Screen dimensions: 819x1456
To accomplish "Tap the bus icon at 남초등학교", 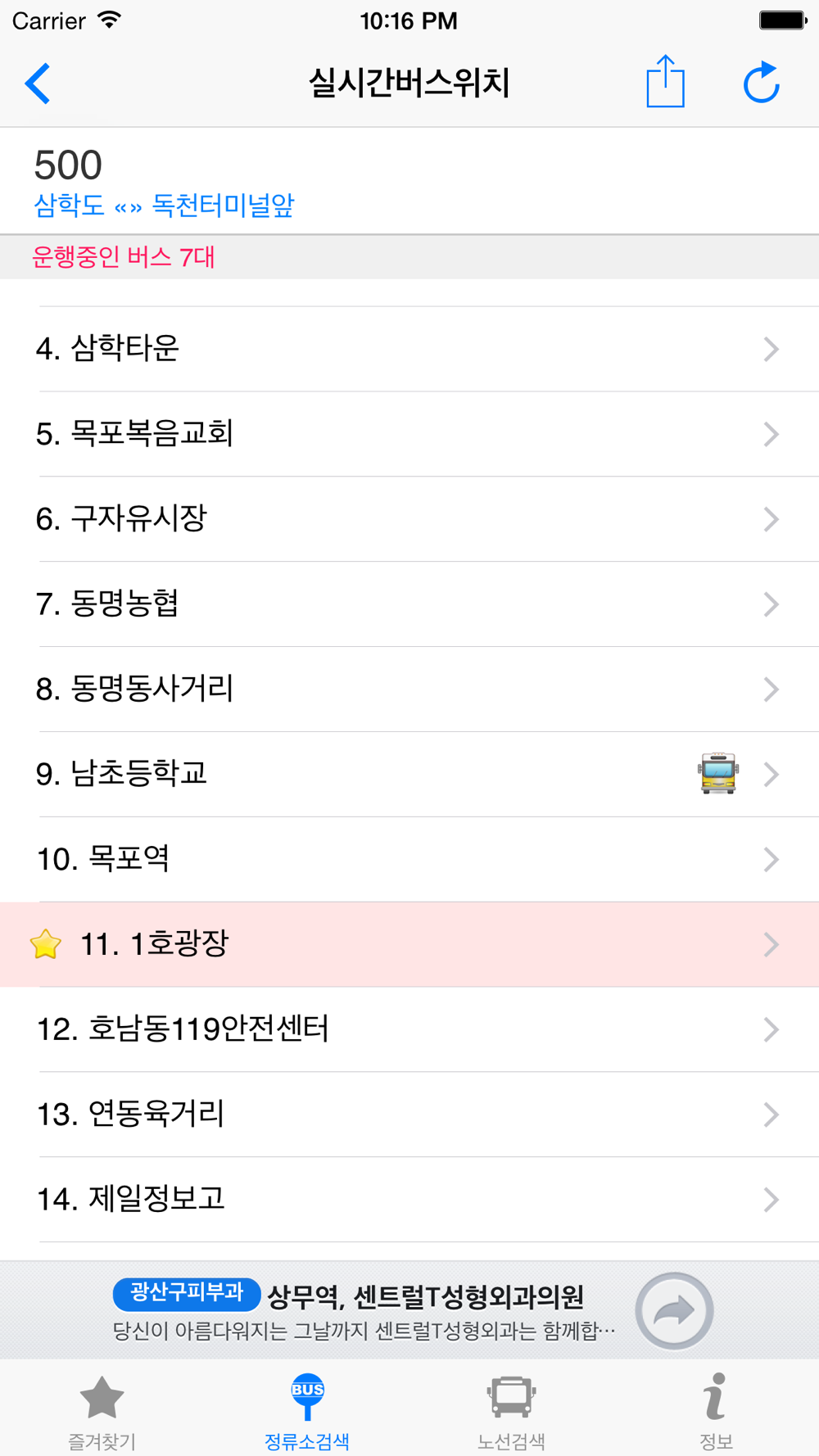I will click(x=718, y=774).
